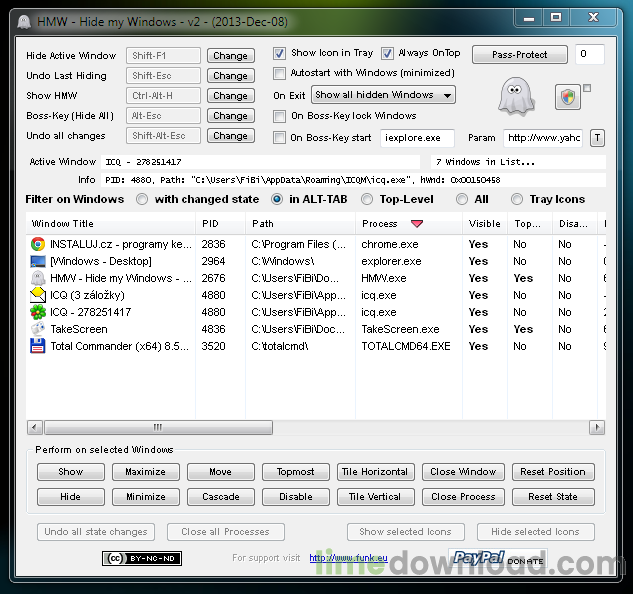Viewport: 633px width, 594px height.
Task: Click the Chrome icon in window list
Action: pyautogui.click(x=38, y=244)
